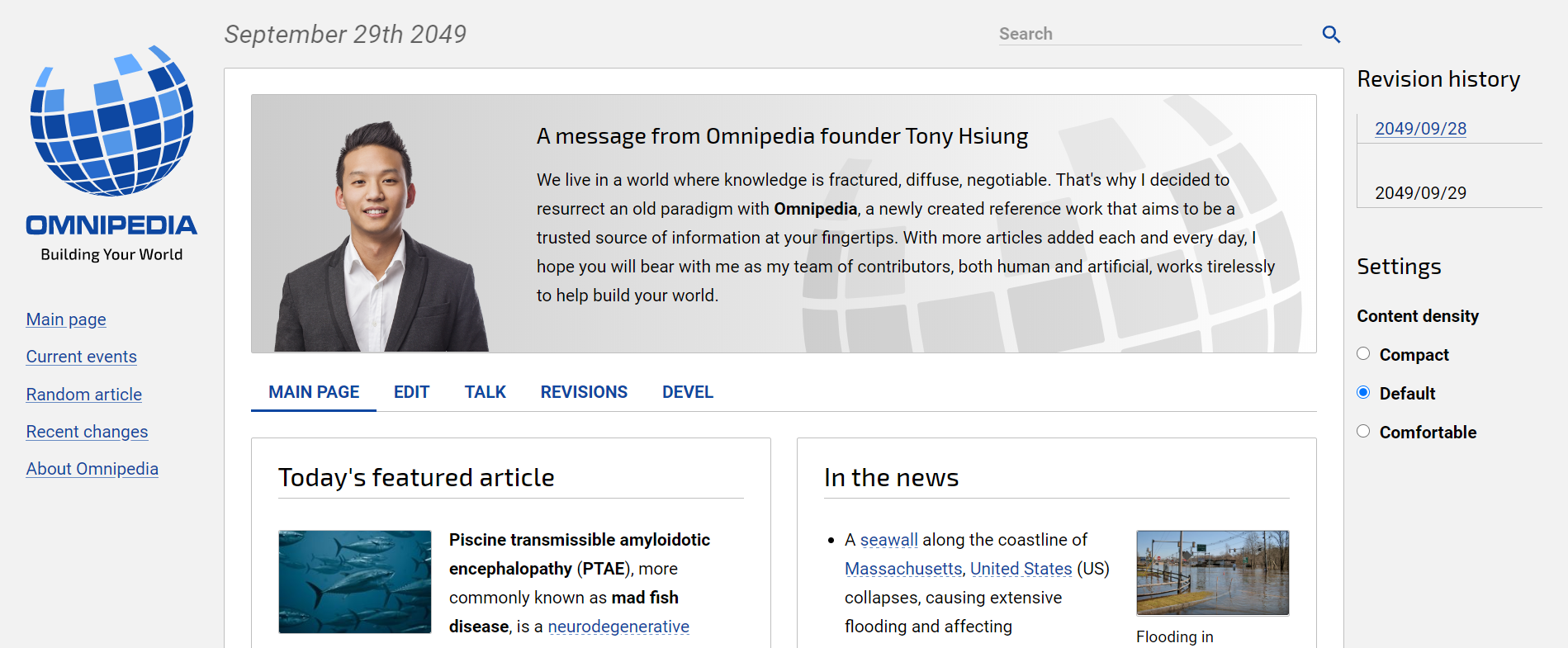Image resolution: width=1568 pixels, height=648 pixels.
Task: Click the Content density label
Action: (x=1418, y=316)
